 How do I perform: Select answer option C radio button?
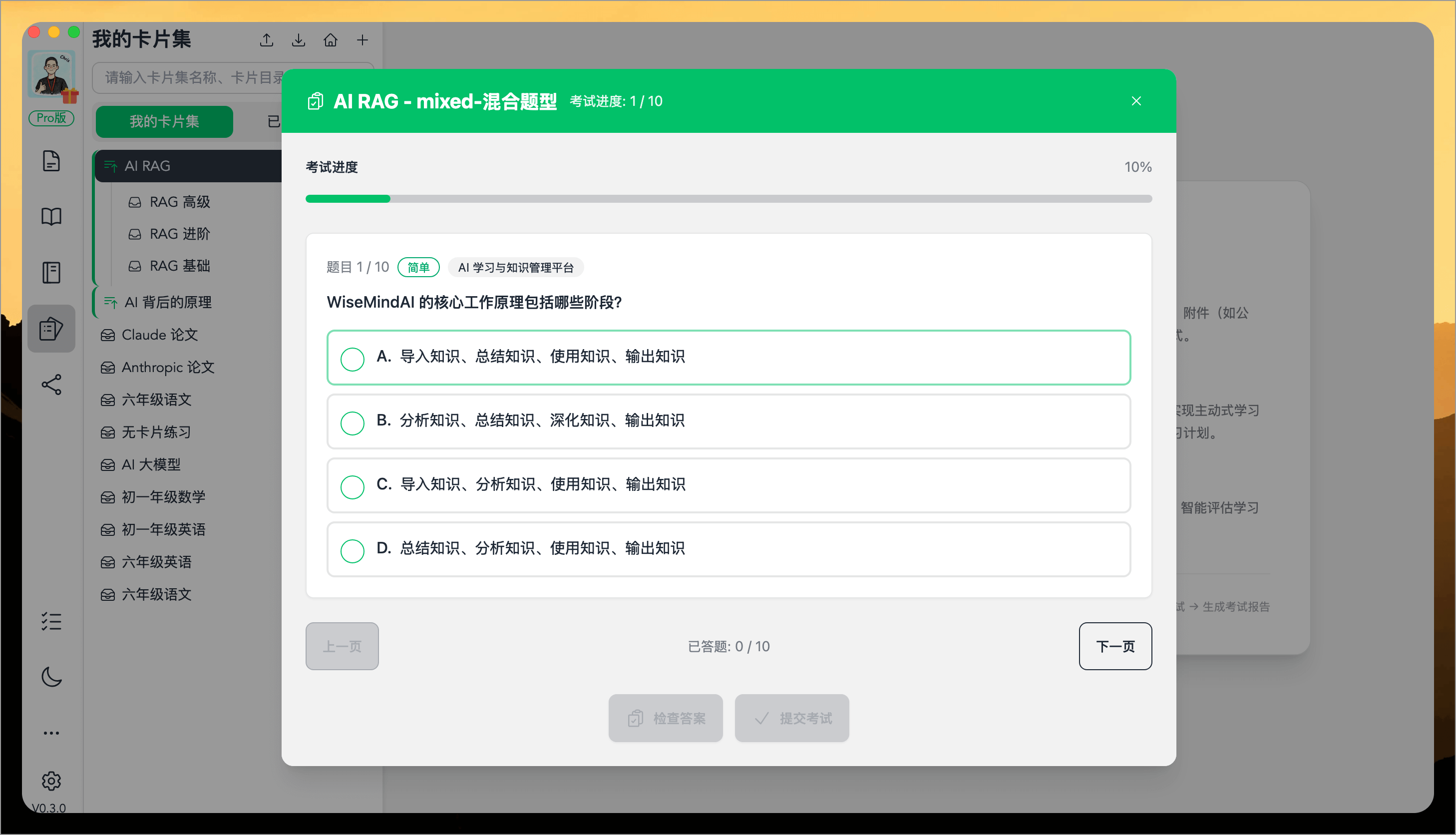click(353, 486)
